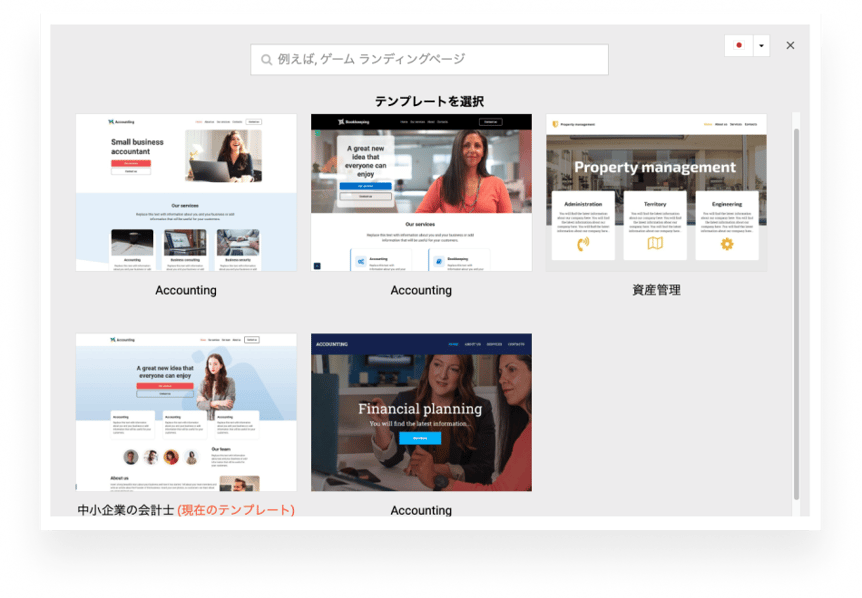Click the map icon under Territory
862x598 pixels.
coord(656,243)
